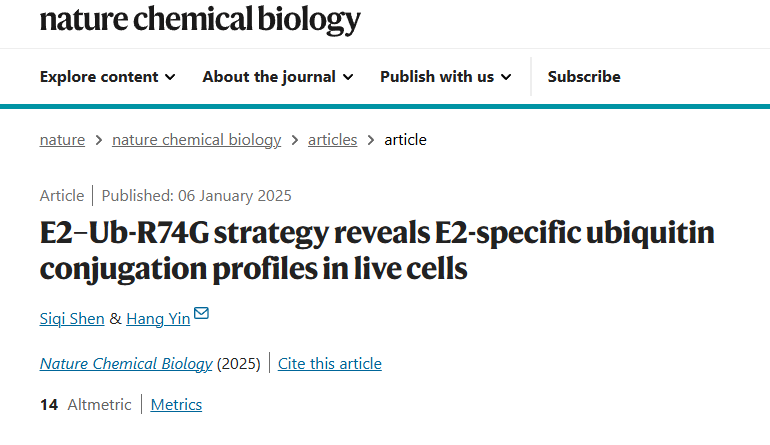Click the article title heading

(x=377, y=250)
